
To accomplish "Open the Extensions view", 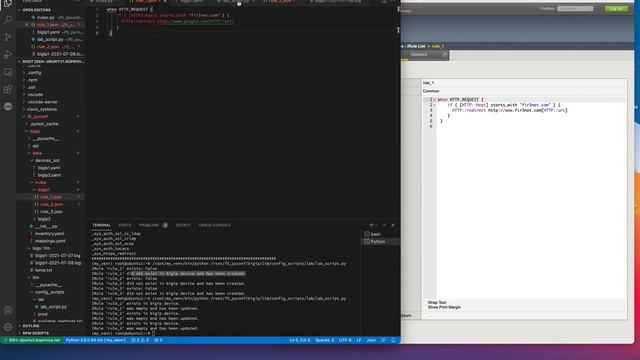I will coord(8,89).
